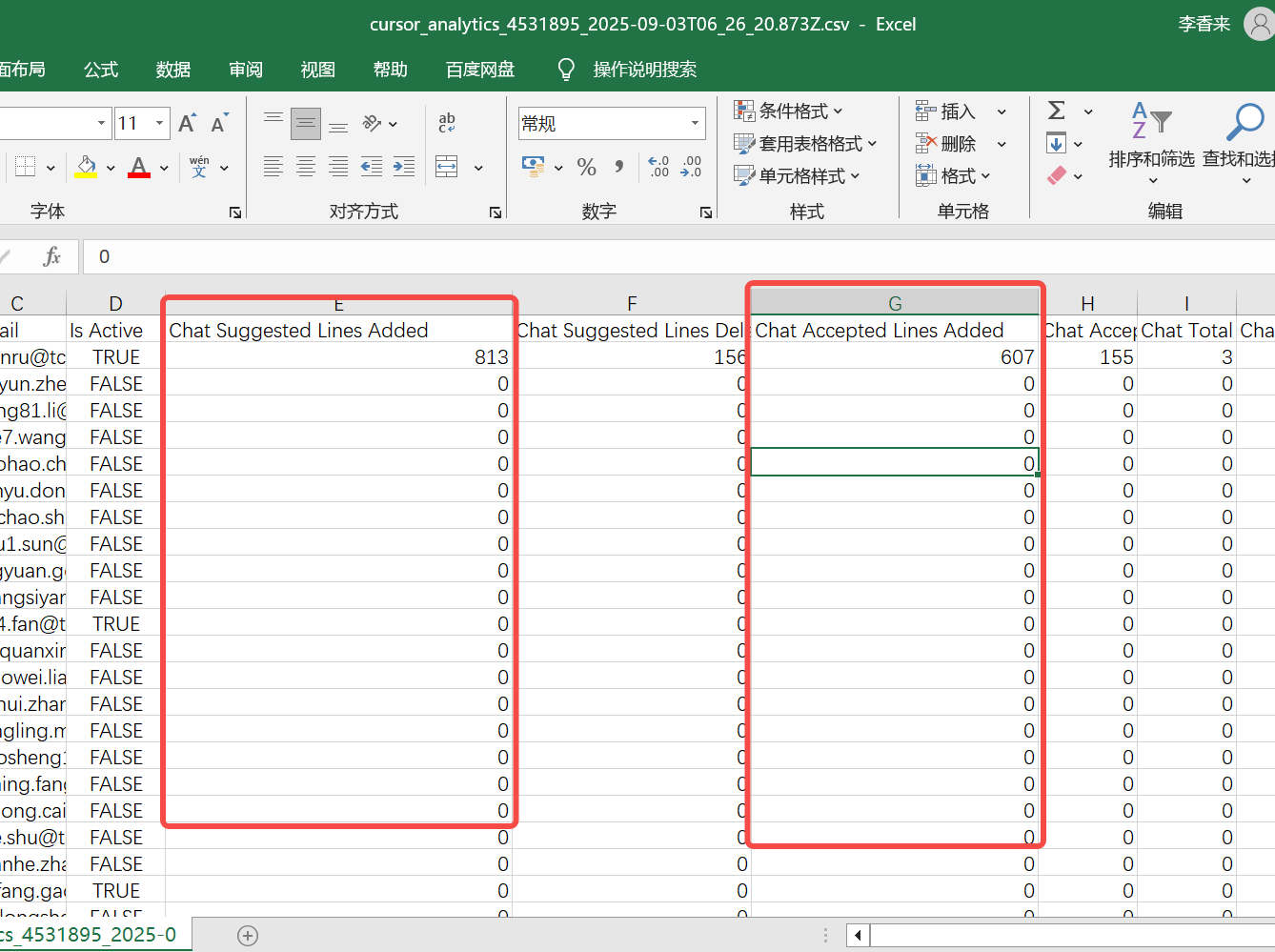Merge and center the selected cells
The height and width of the screenshot is (952, 1275).
point(447,167)
